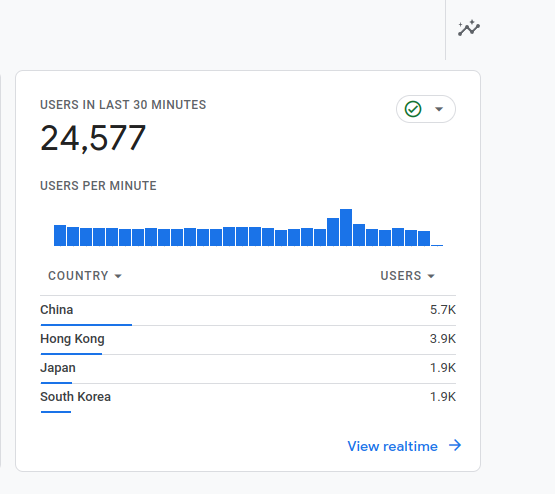Open the Insights sparkline icon

click(469, 28)
